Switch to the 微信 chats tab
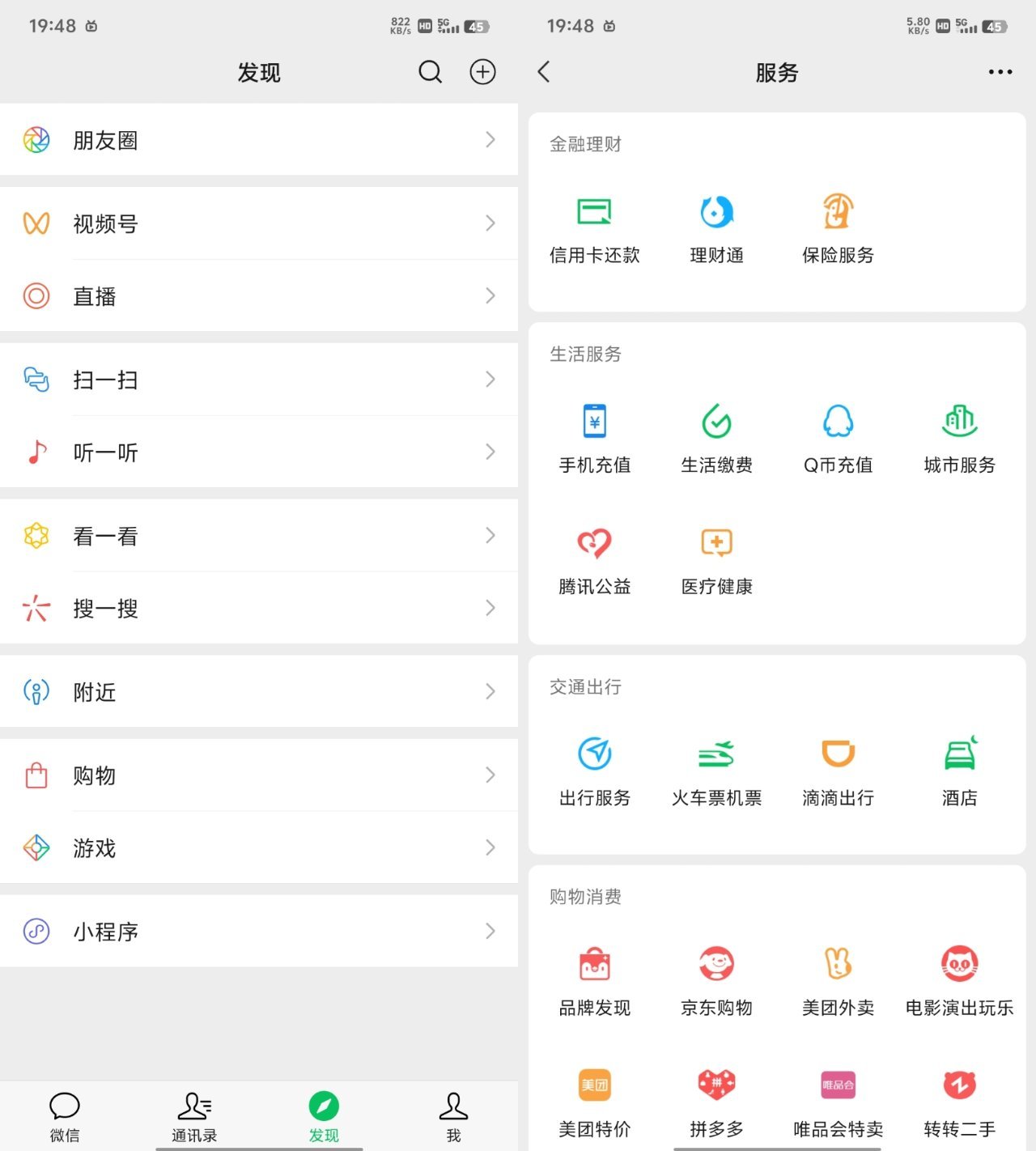 [x=65, y=1117]
